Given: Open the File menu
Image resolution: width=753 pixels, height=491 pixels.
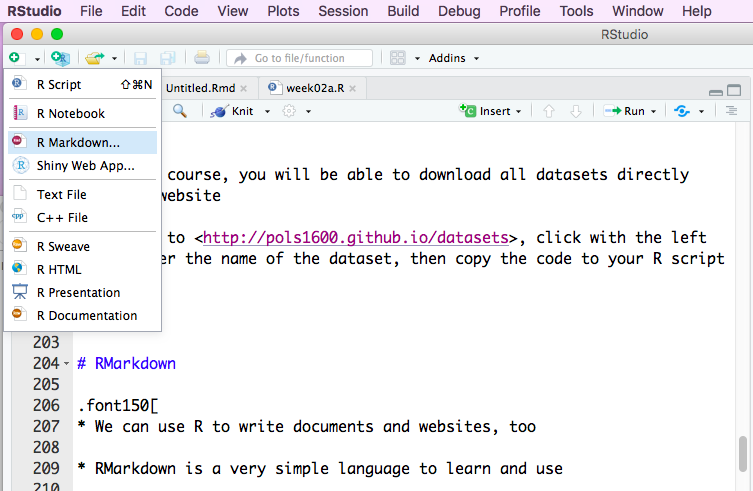Looking at the screenshot, I should 91,11.
